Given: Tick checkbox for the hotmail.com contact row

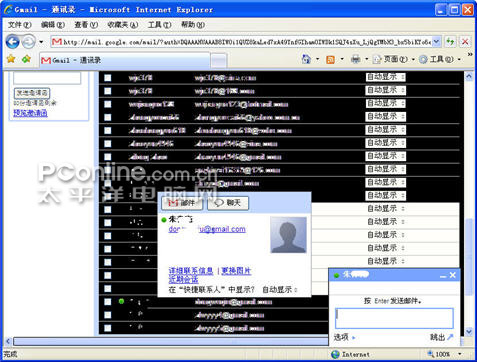Looking at the screenshot, I should 107,104.
